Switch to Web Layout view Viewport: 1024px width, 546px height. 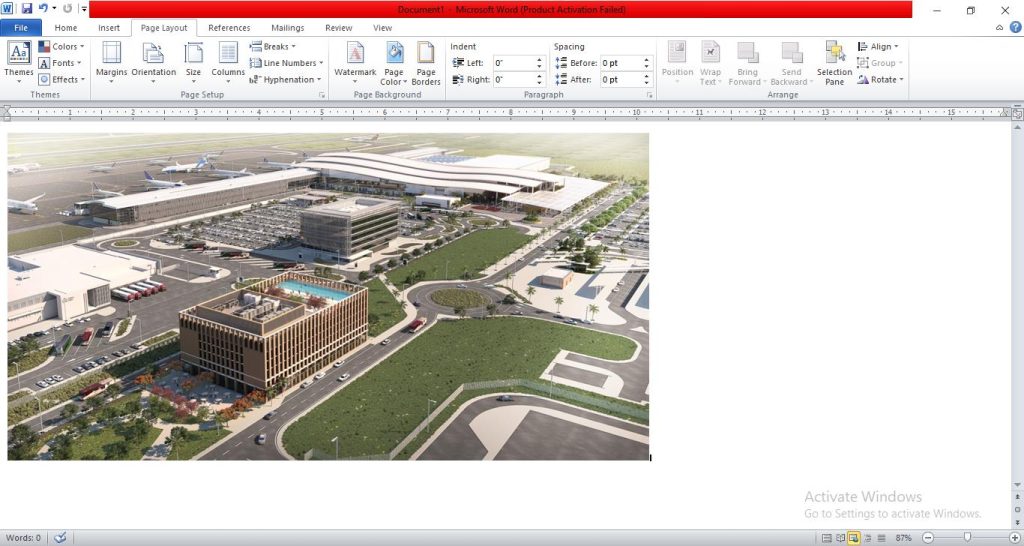coord(854,538)
